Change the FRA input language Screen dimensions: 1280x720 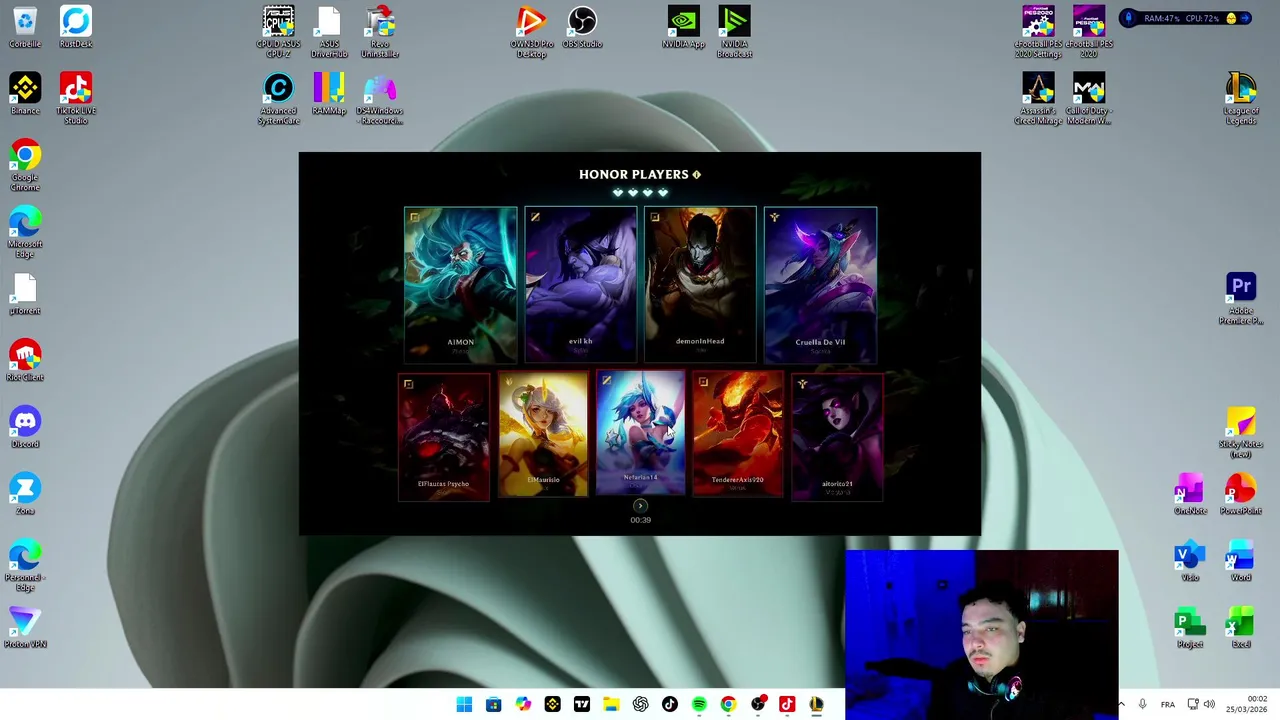(x=1167, y=705)
